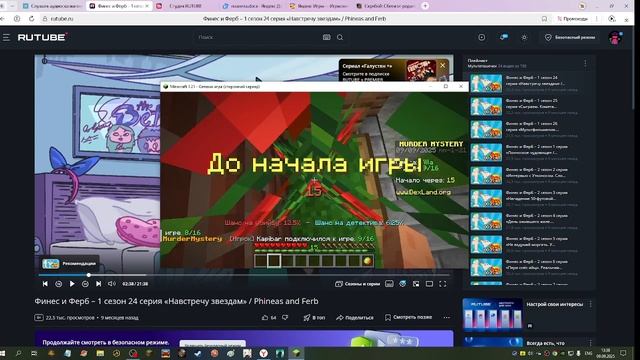This screenshot has width=640, height=360.
Task: Switch to the Яндекс Игры tab
Action: [319, 6]
